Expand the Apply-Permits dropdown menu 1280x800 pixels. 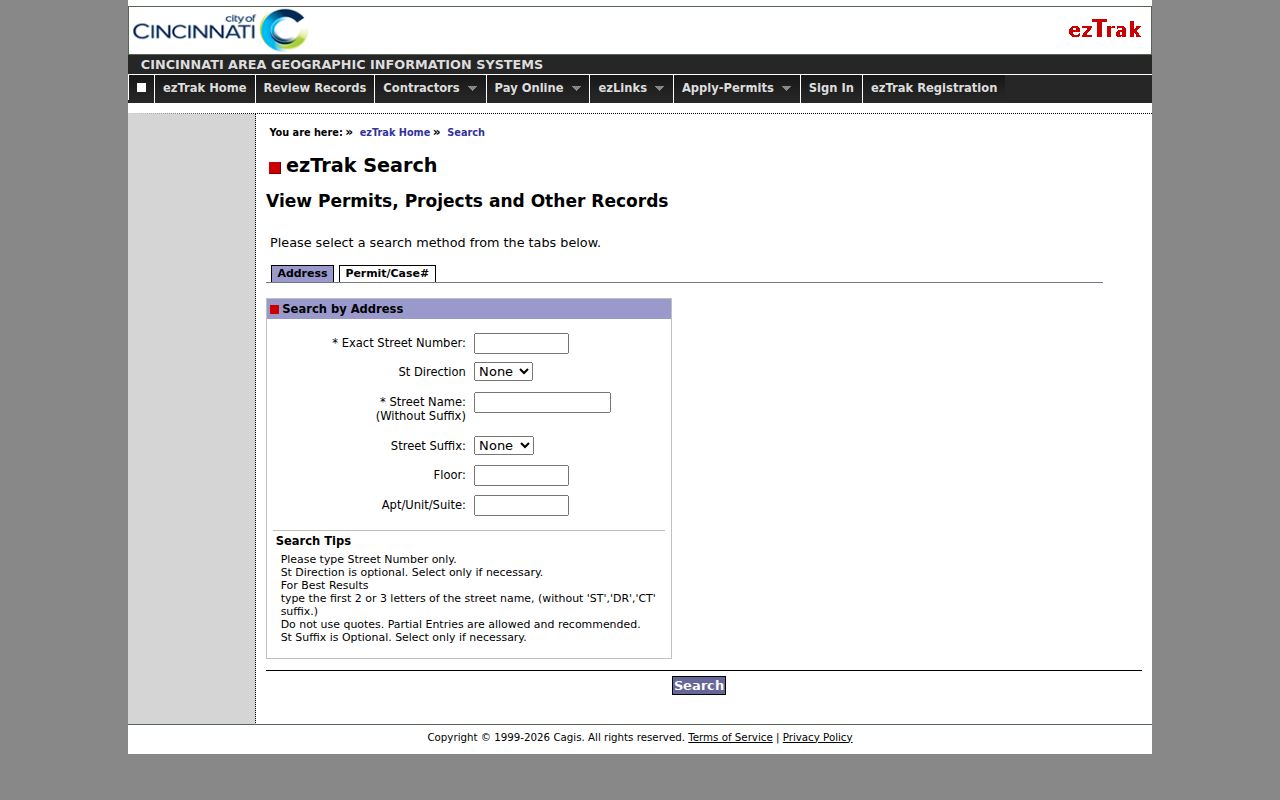pos(737,88)
